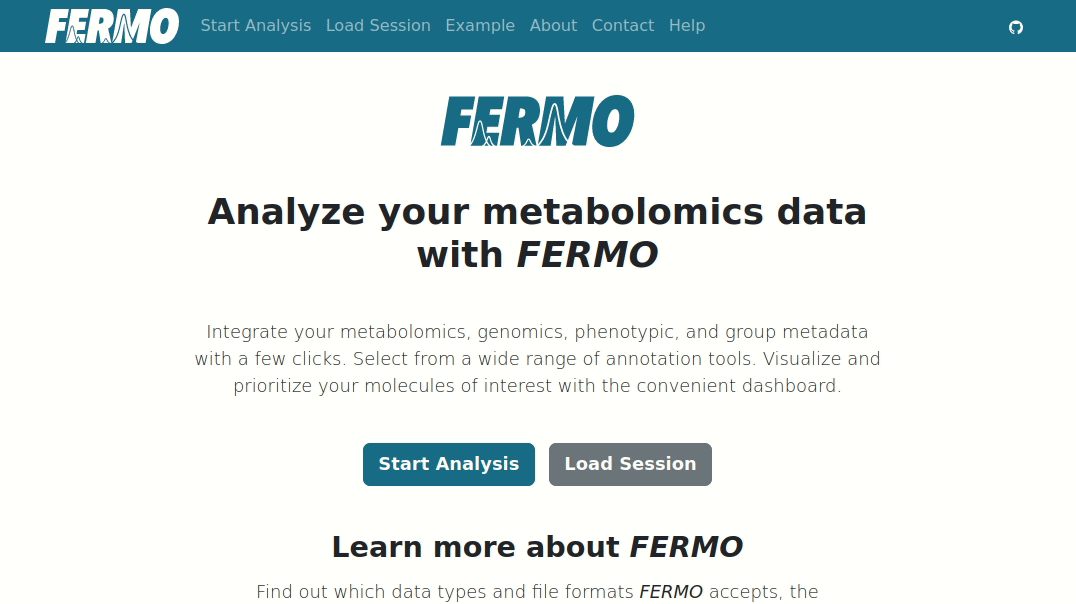Click the phrase "annotation tools" in the paragraph
The height and width of the screenshot is (604, 1076).
681,359
